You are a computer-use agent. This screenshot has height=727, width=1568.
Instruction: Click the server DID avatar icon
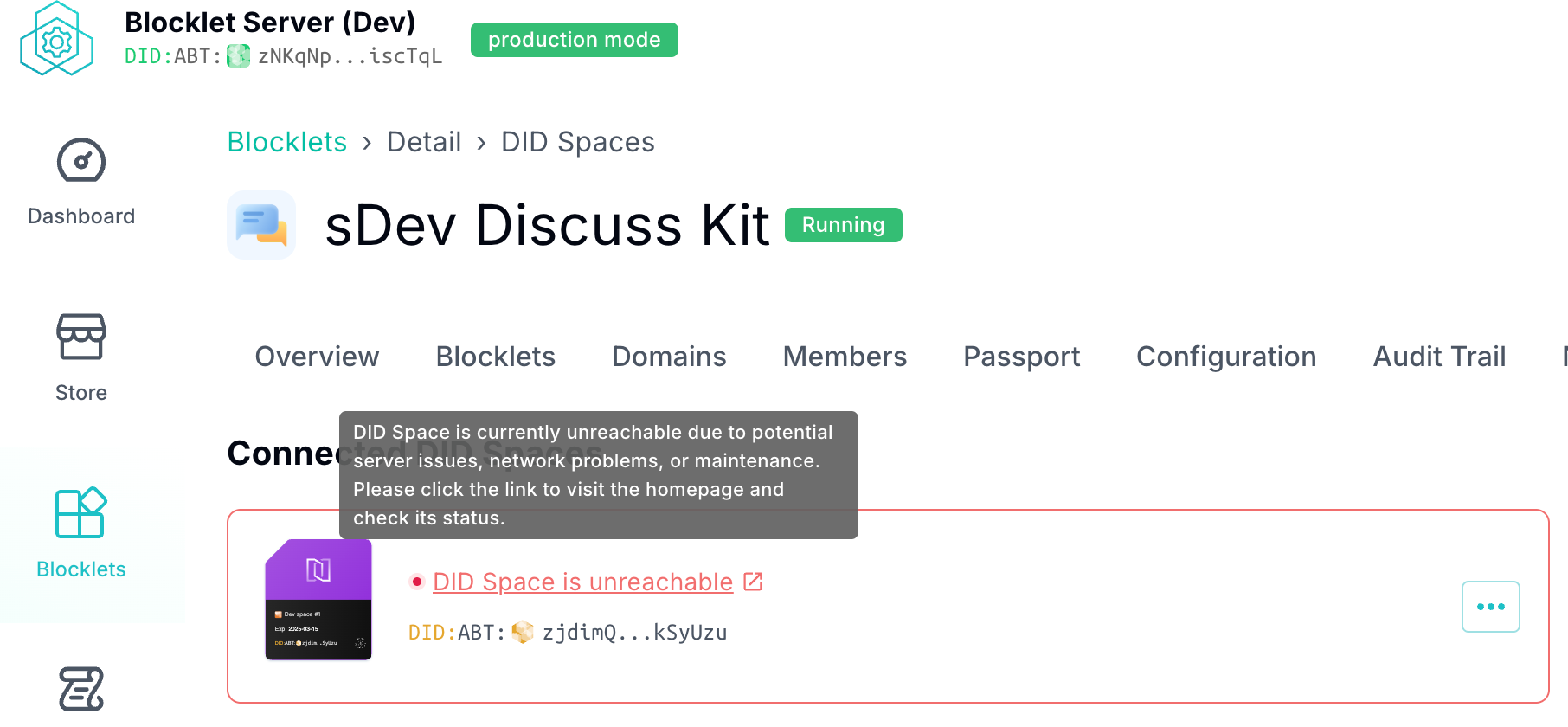pyautogui.click(x=238, y=56)
